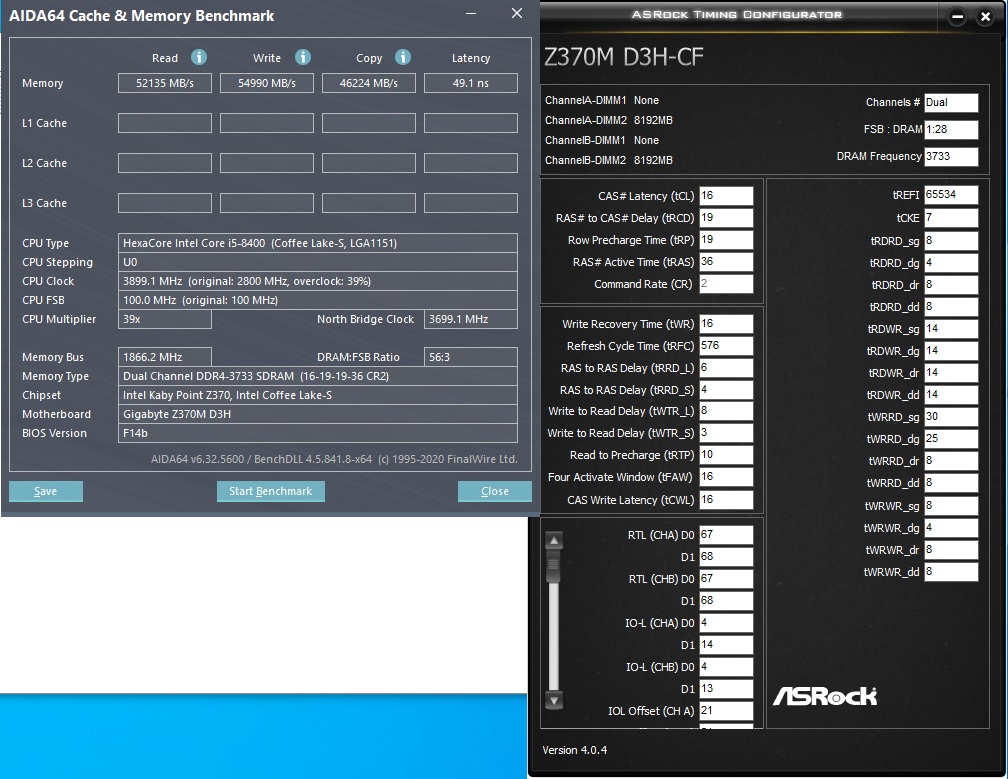This screenshot has height=779, width=1008.
Task: Click the Write info icon in AIDA64
Action: 303,57
